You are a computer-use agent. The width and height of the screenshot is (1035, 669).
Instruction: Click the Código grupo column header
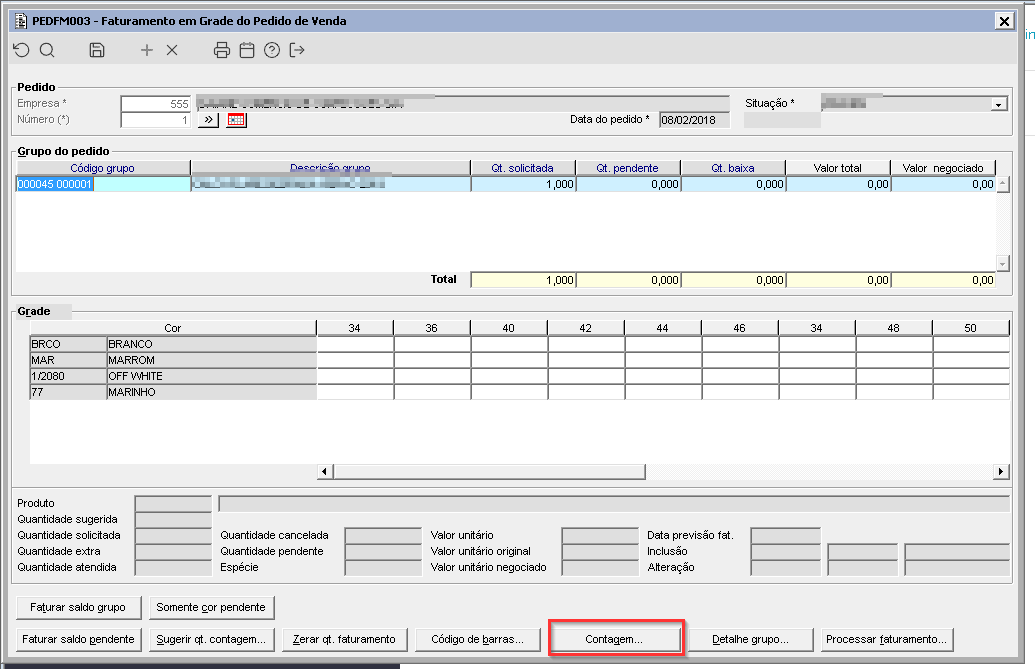pyautogui.click(x=102, y=168)
